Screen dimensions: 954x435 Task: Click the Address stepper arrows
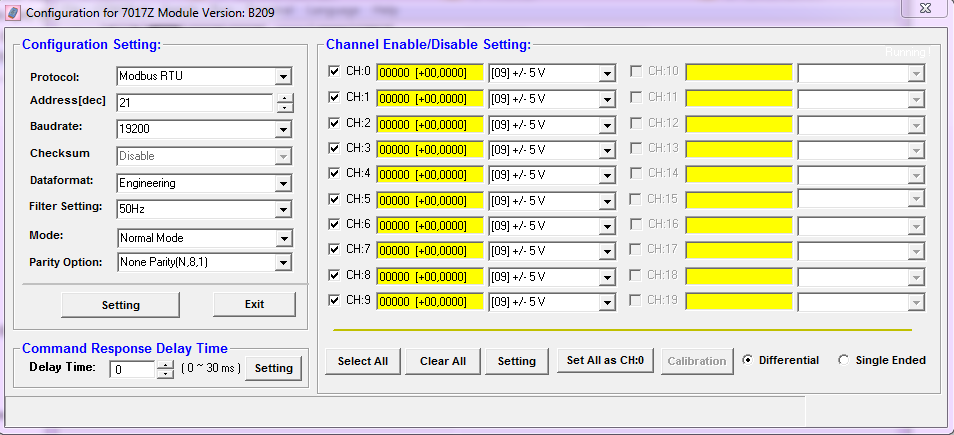(x=284, y=103)
